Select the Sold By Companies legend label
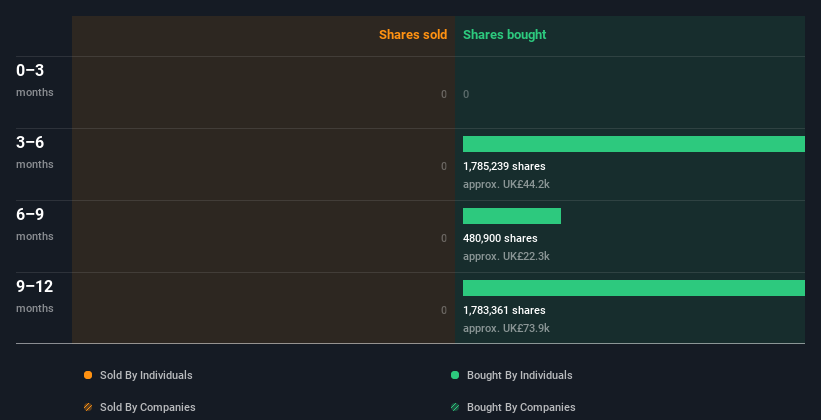821x420 pixels. 148,407
